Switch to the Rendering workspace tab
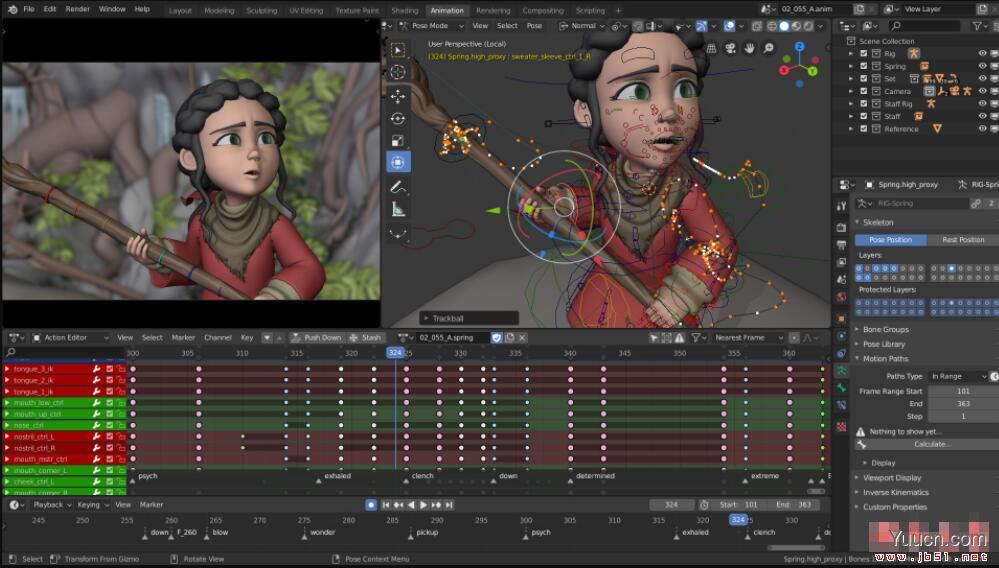 493,10
